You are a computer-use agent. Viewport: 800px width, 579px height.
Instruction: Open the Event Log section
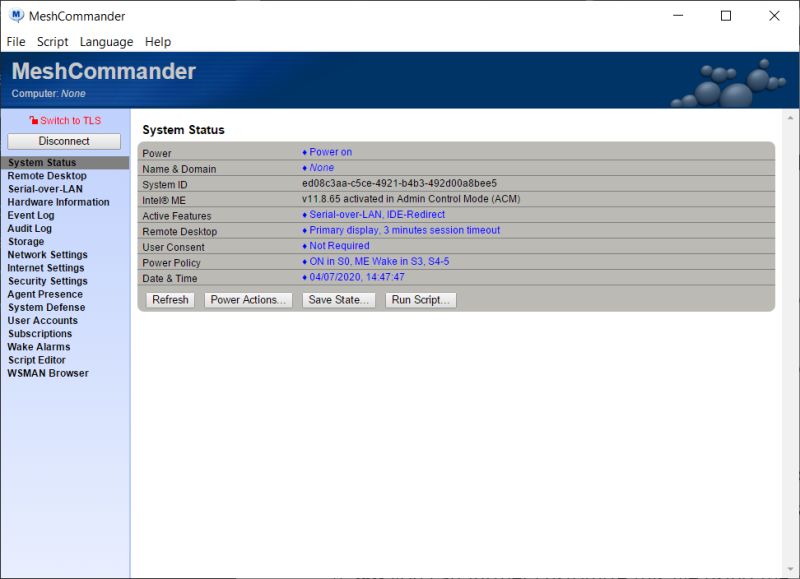[31, 215]
